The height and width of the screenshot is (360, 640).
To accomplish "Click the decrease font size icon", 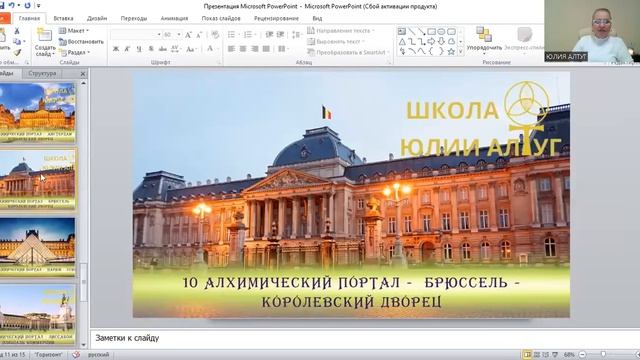I will click(199, 35).
